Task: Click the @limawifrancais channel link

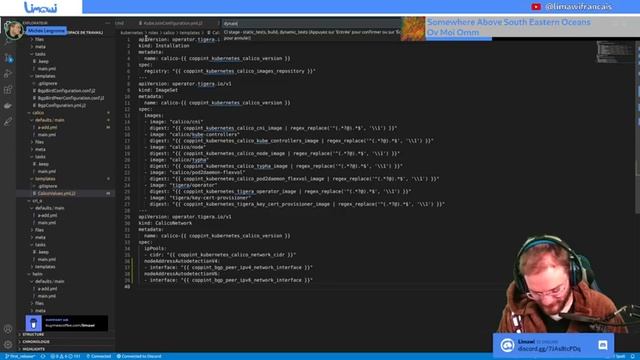Action: [x=578, y=7]
